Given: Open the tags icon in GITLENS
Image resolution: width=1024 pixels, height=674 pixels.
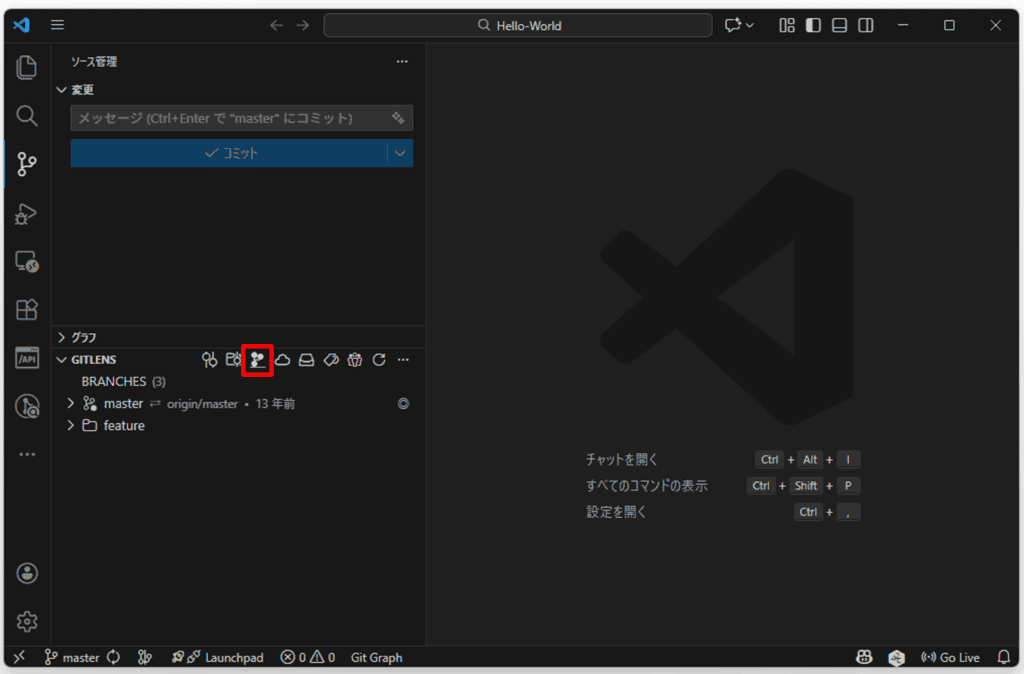Looking at the screenshot, I should pyautogui.click(x=330, y=359).
